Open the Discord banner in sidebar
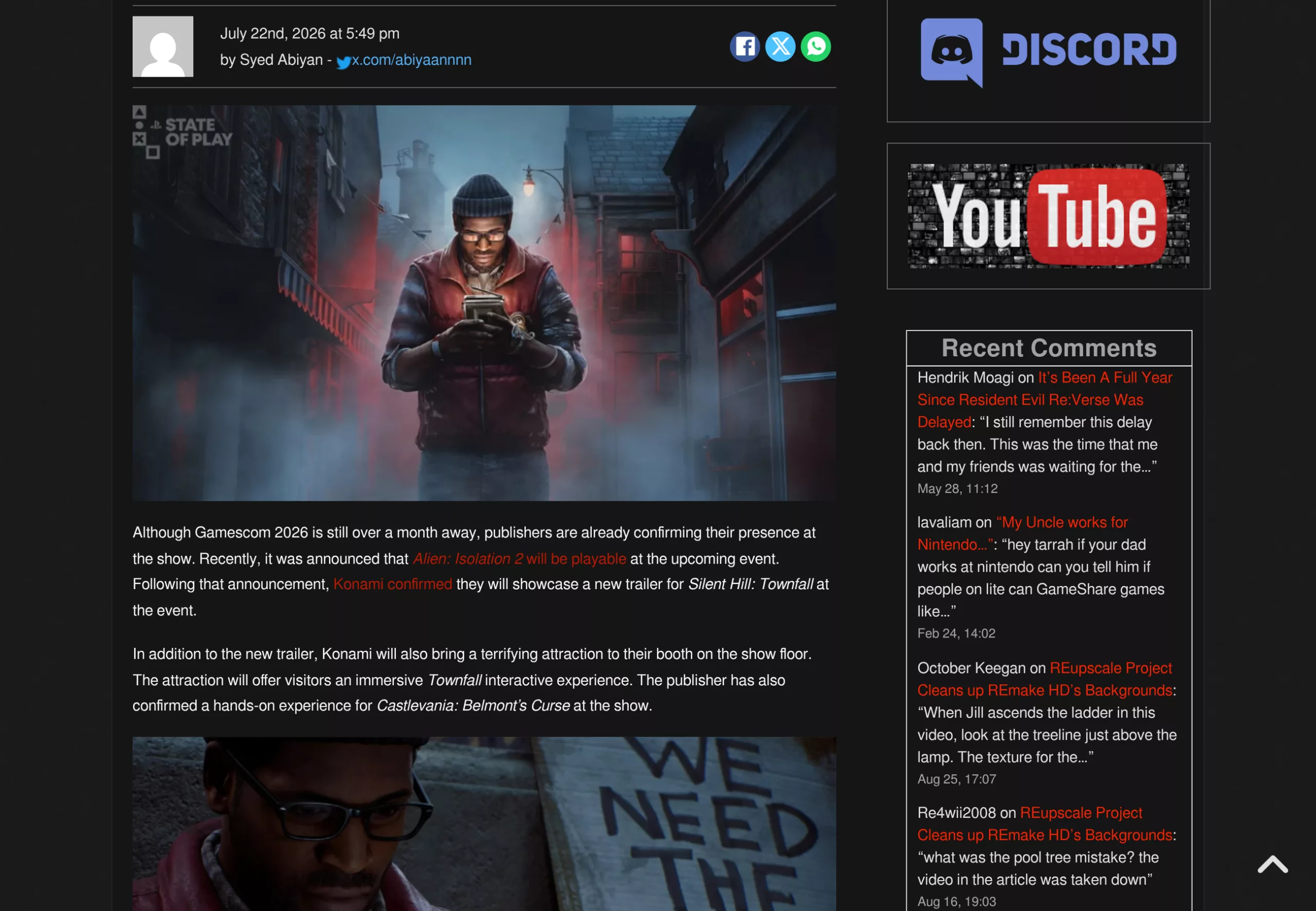The height and width of the screenshot is (911, 1316). [x=1048, y=52]
